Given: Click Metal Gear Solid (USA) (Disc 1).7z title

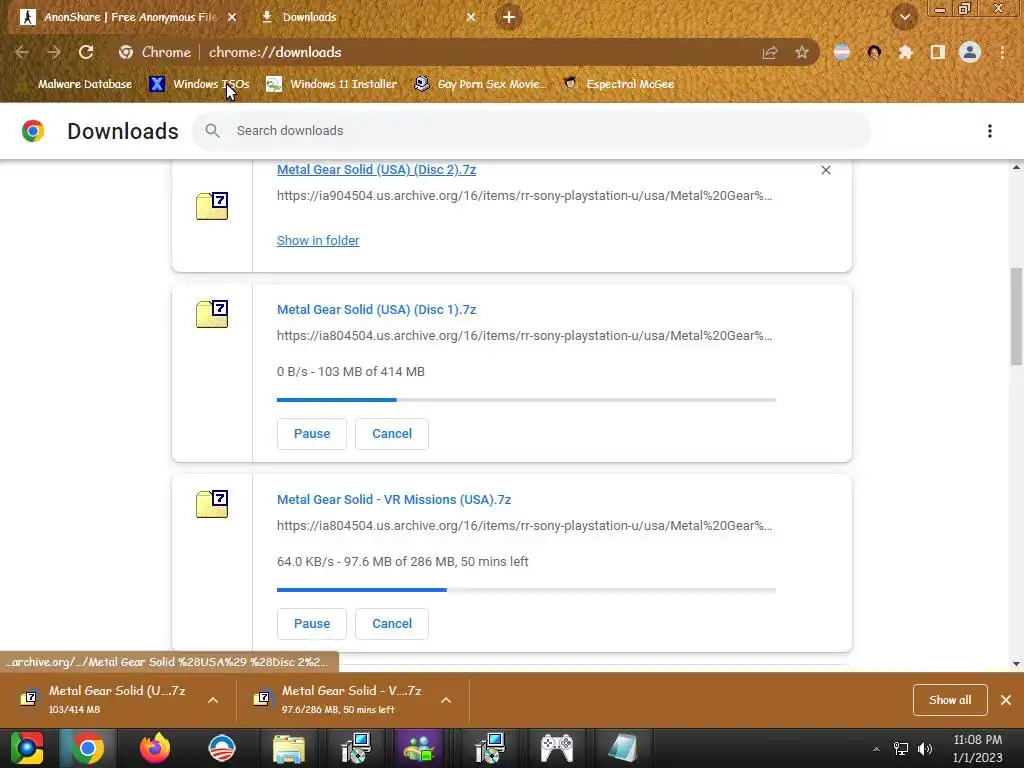Looking at the screenshot, I should (x=376, y=310).
